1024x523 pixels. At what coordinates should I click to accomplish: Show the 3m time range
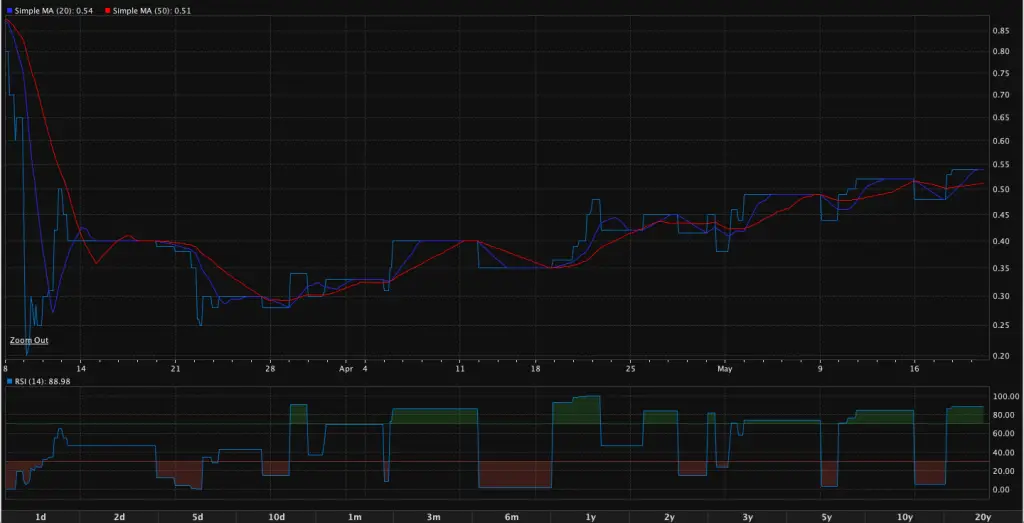pos(434,516)
